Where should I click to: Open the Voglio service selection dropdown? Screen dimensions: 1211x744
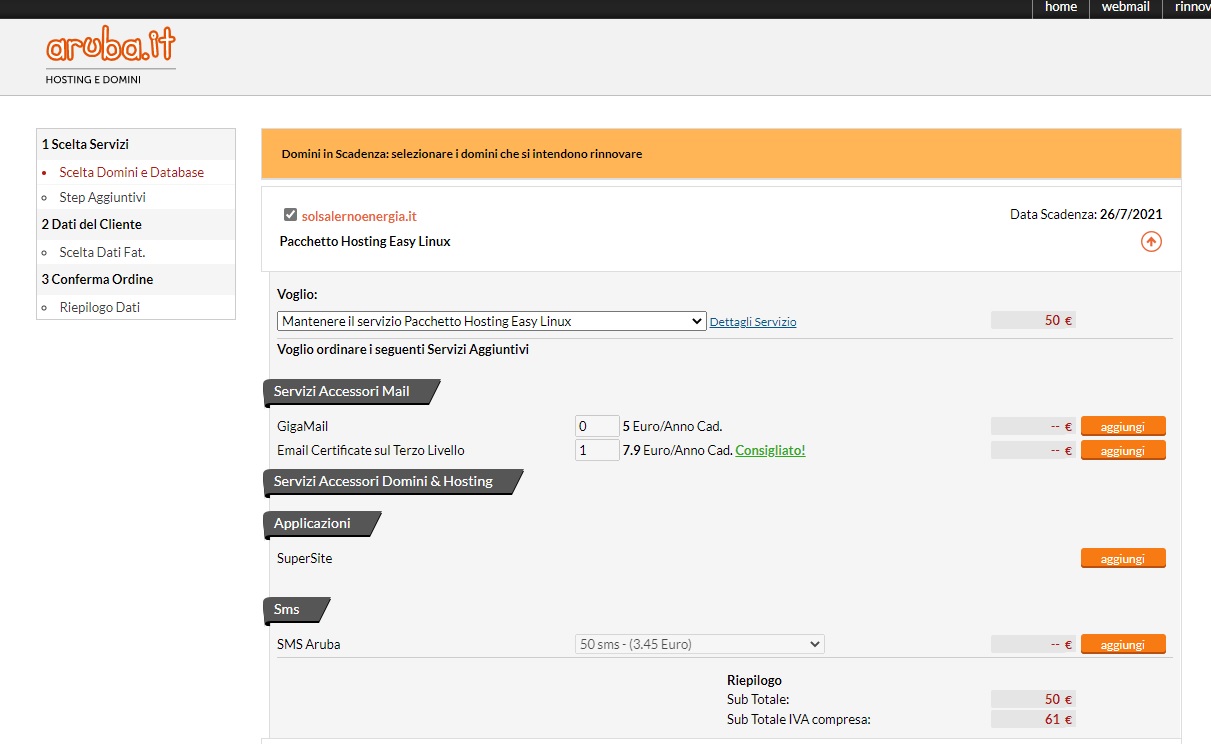tap(491, 321)
